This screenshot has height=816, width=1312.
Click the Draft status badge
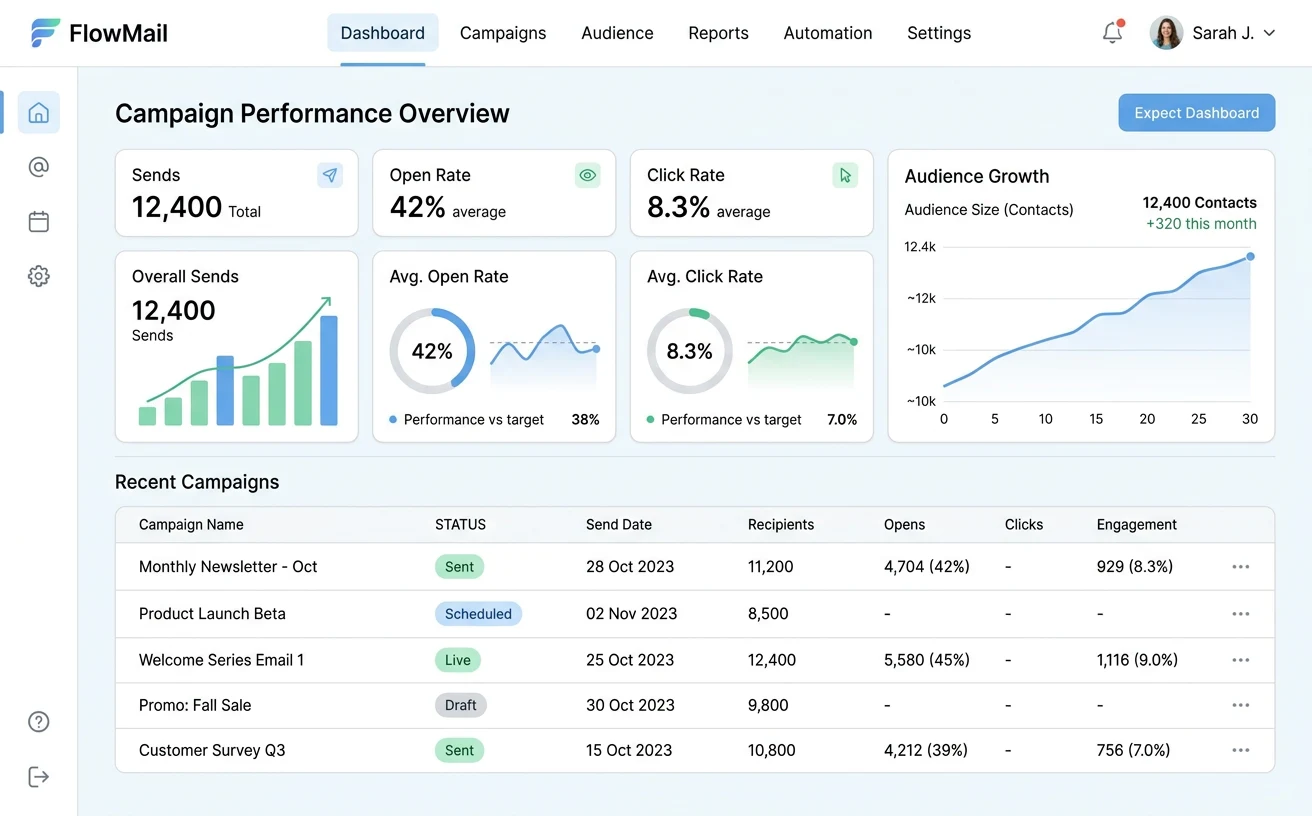461,705
